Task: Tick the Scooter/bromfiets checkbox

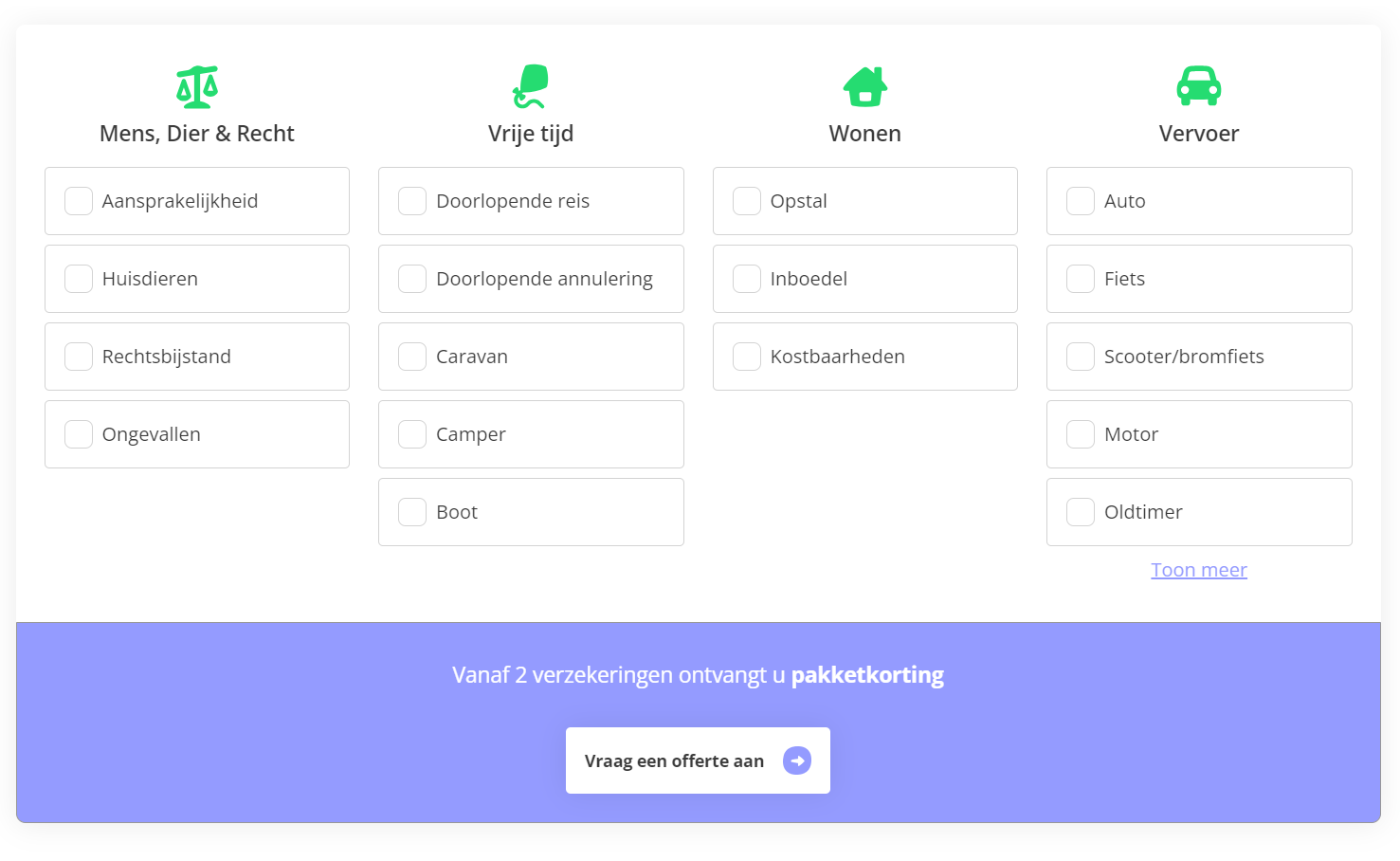Action: coord(1081,357)
